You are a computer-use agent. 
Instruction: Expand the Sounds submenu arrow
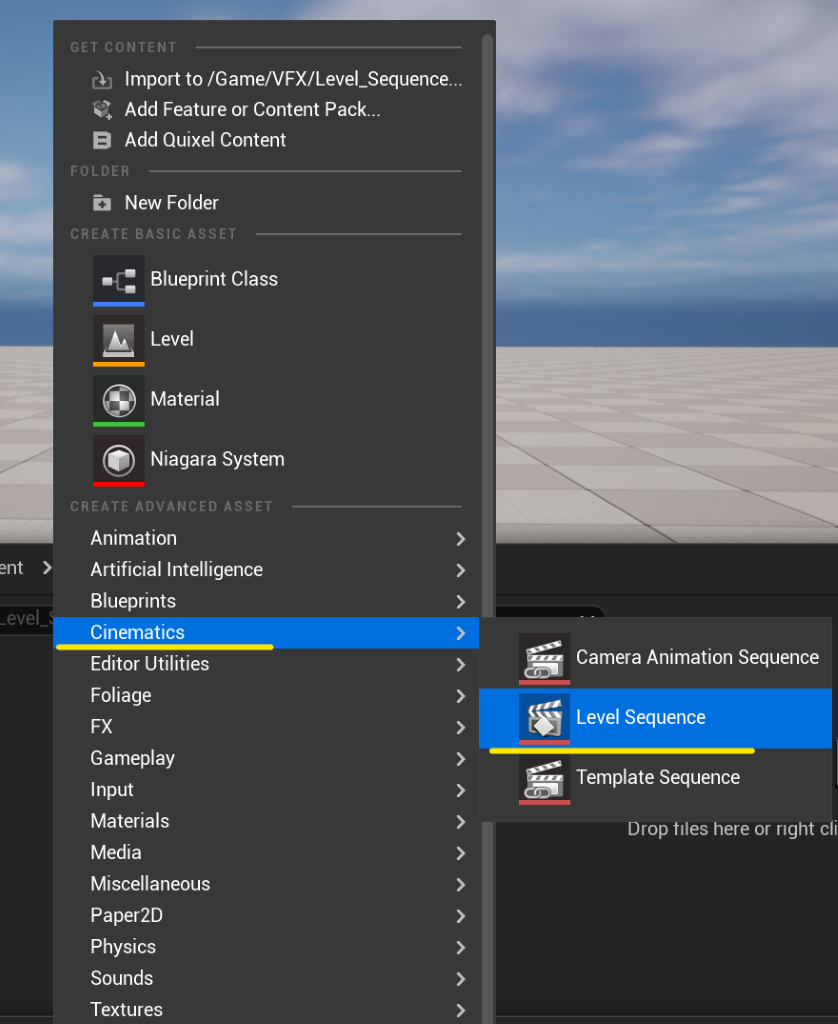pyautogui.click(x=460, y=979)
